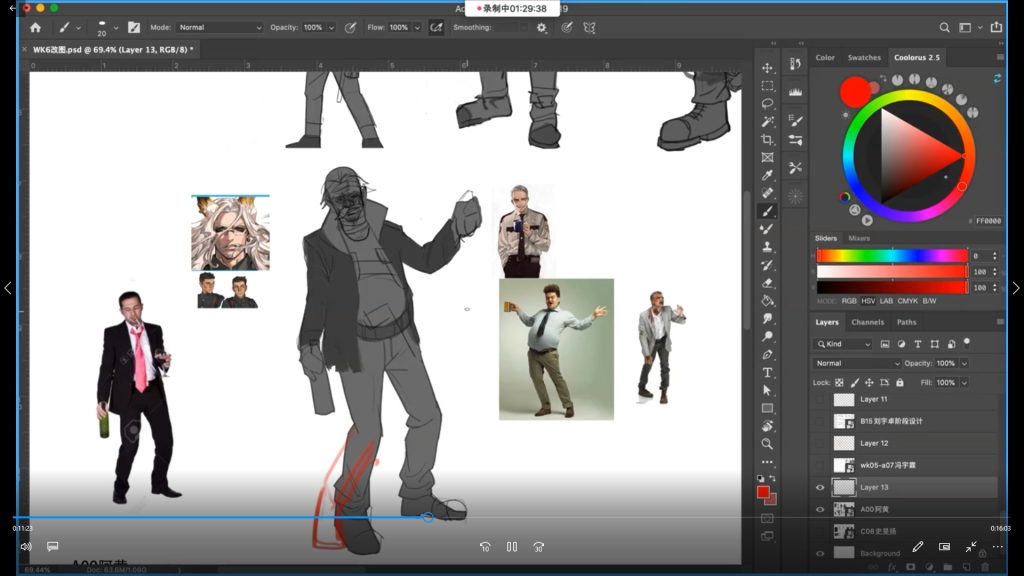Hide Layer 13 using eye icon
1024x576 pixels.
(820, 487)
